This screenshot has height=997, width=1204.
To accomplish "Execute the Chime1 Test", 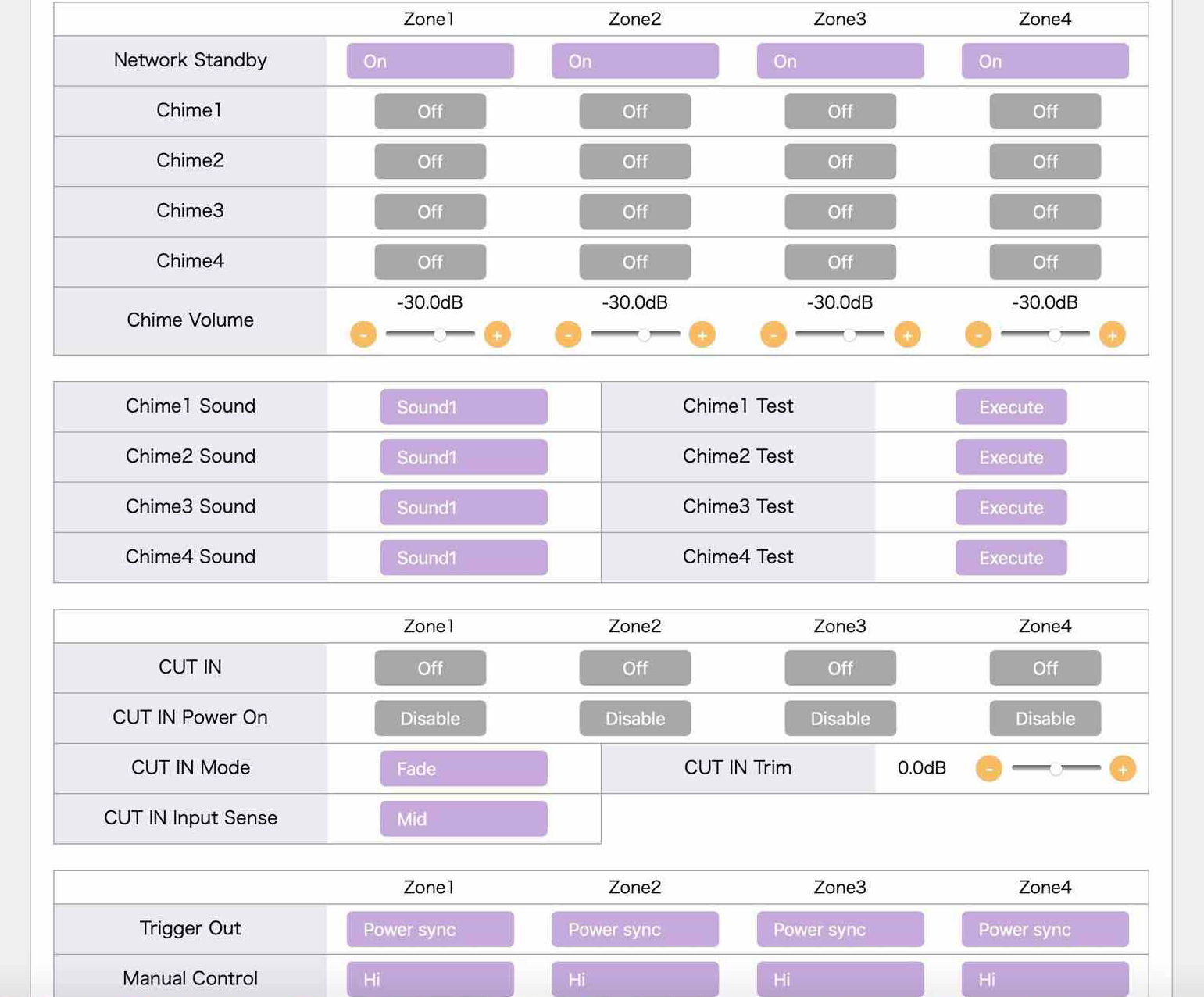I will [x=1011, y=406].
